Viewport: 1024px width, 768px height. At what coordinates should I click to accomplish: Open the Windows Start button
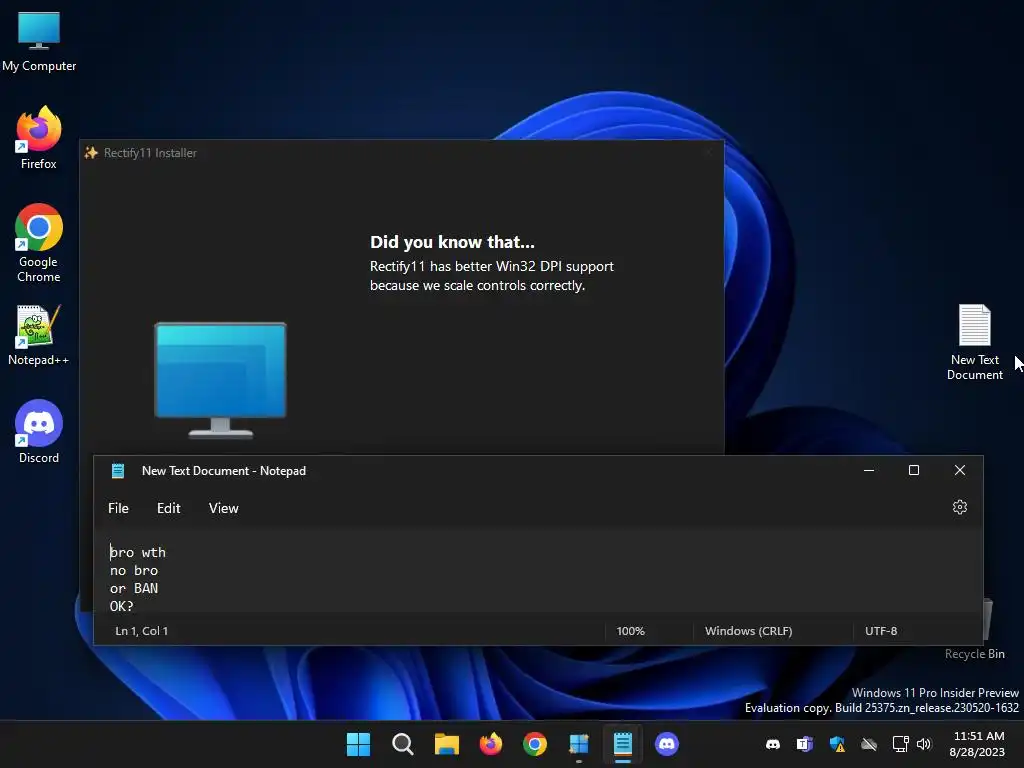(x=358, y=744)
